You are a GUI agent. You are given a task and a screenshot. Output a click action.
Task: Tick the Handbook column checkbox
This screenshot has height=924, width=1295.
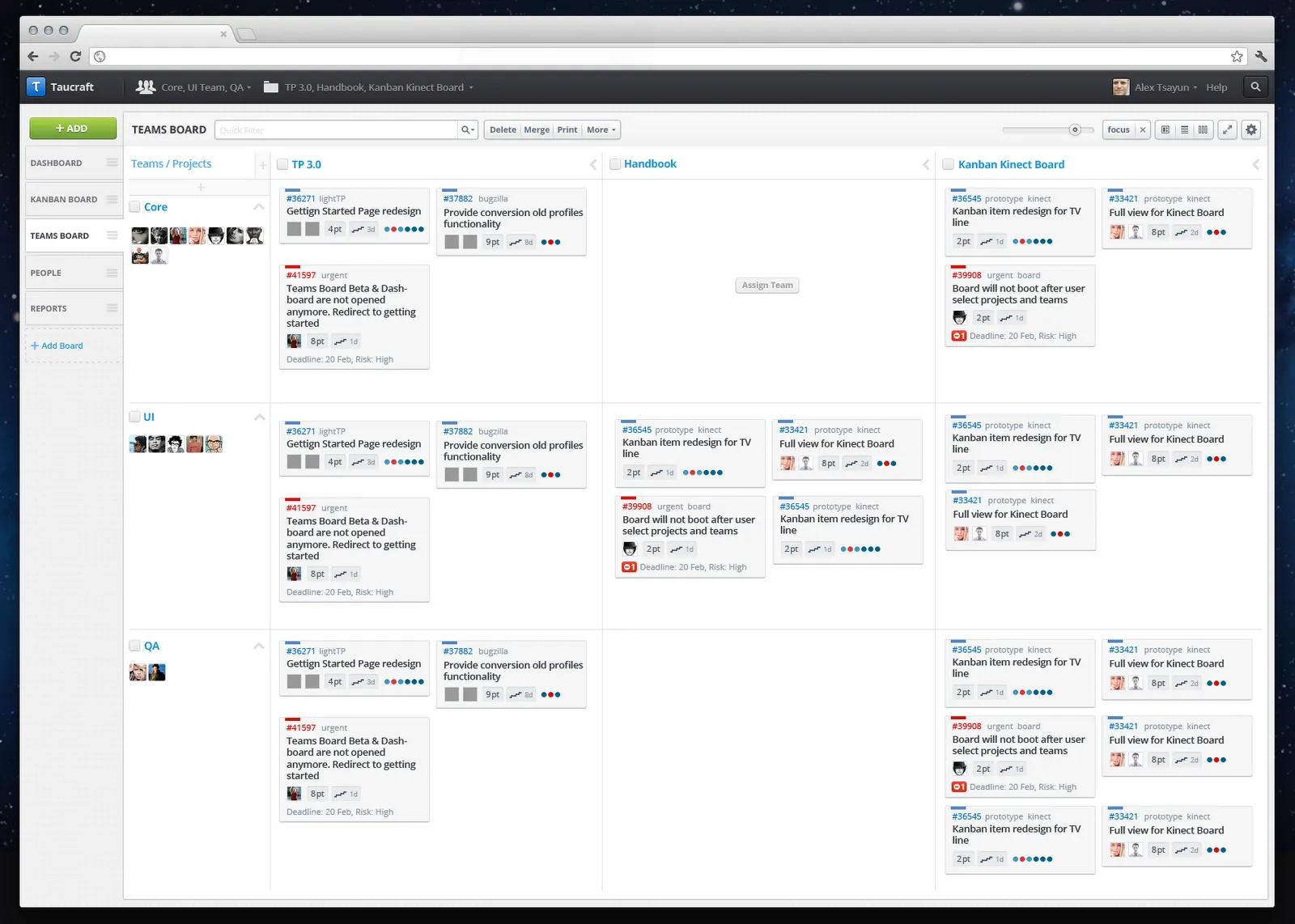(x=615, y=164)
